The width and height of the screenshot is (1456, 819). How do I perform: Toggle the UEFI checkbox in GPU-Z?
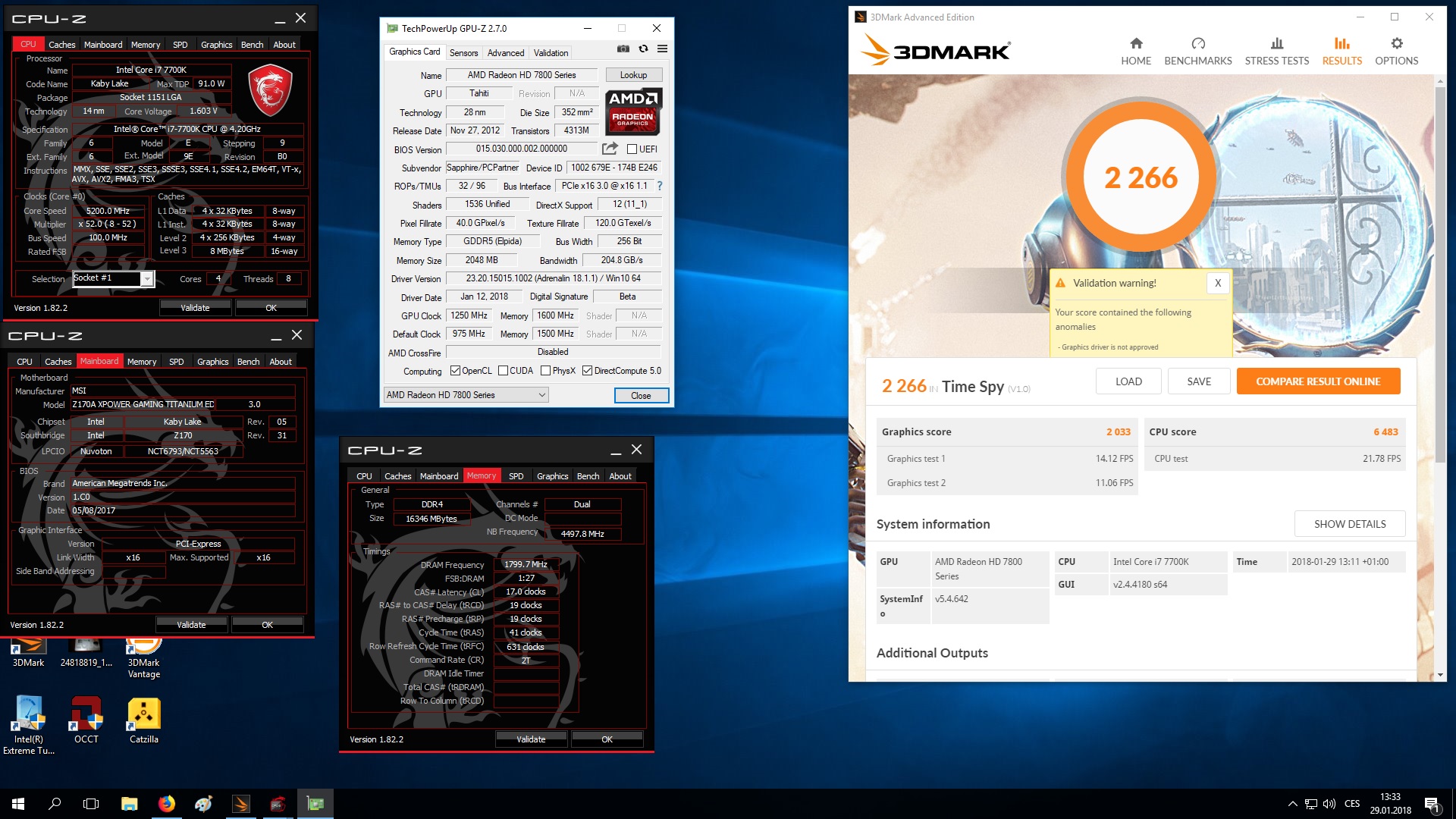[x=632, y=149]
